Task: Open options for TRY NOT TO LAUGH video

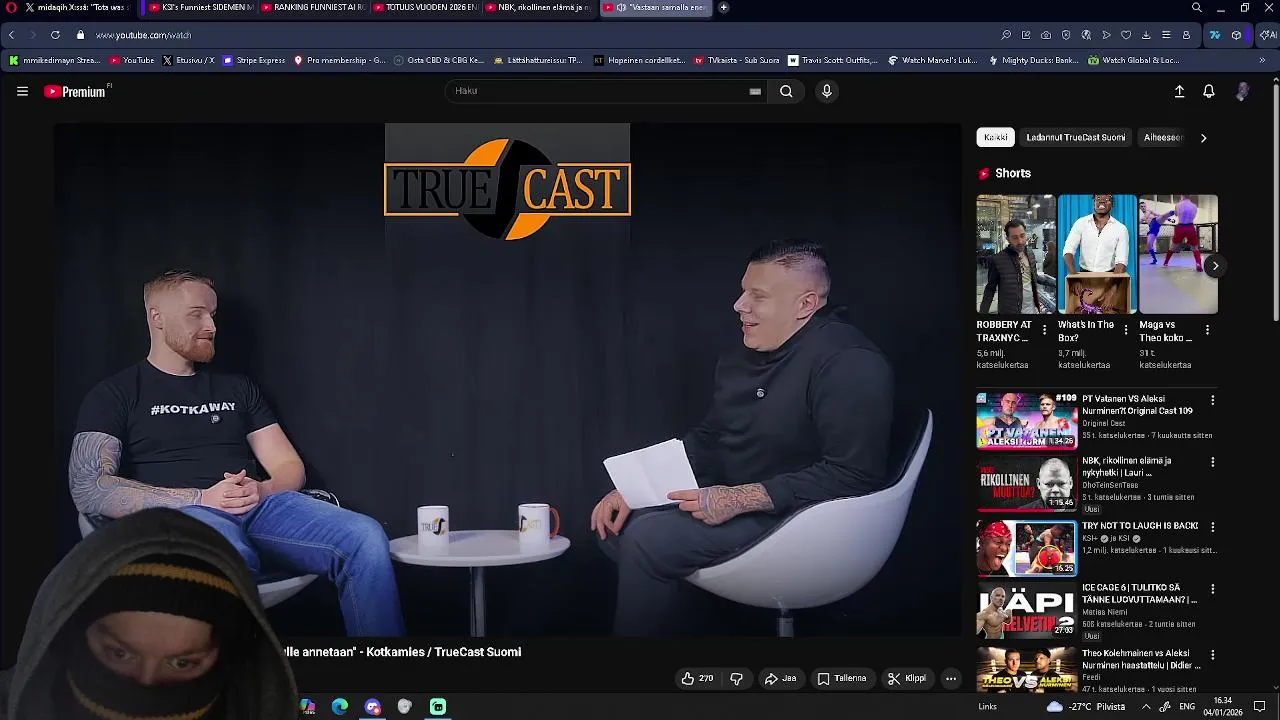Action: point(1212,527)
